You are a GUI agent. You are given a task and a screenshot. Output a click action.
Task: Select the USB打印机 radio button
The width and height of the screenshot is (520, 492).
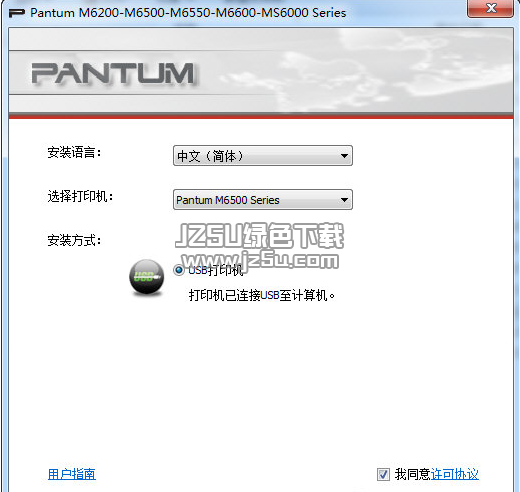pos(179,270)
